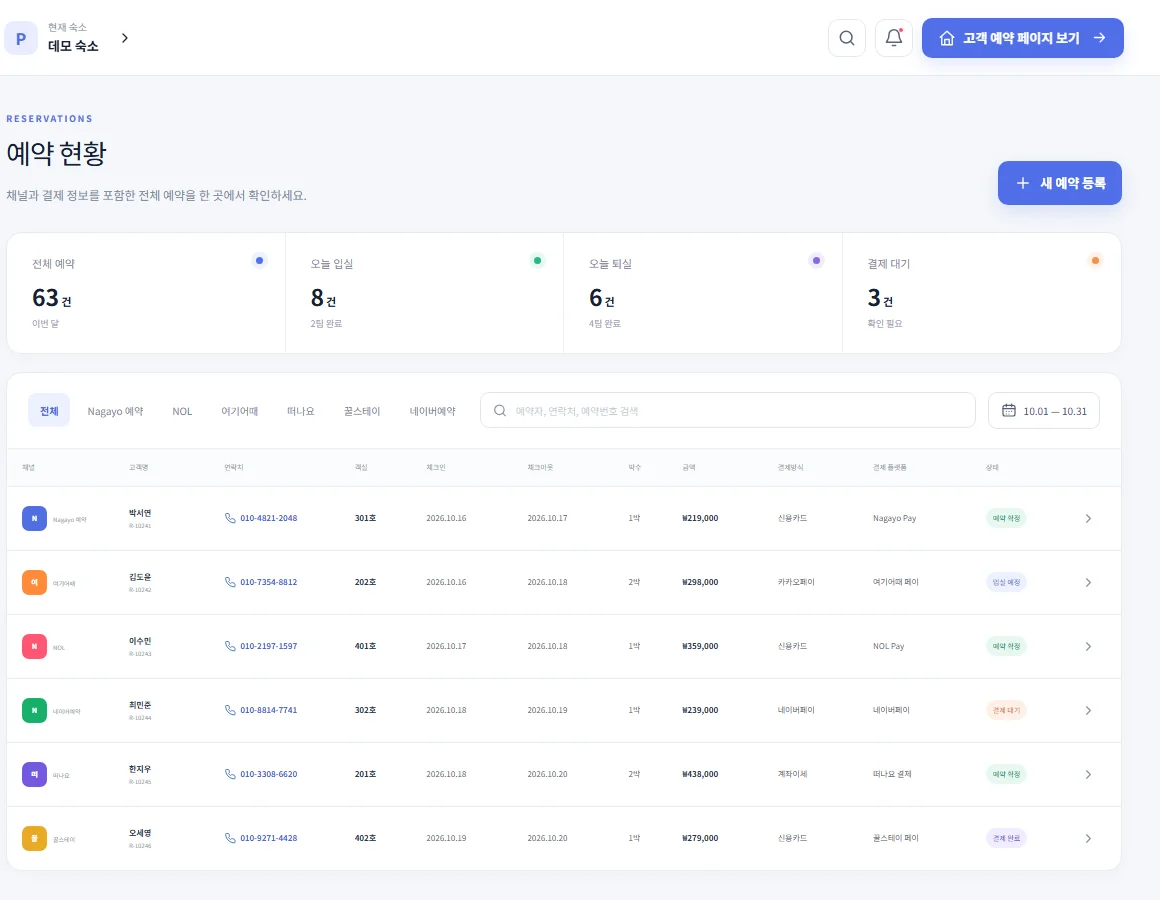Click the phone icon beside 010-7354-8812
Screen dimensions: 1160x900
coord(230,582)
